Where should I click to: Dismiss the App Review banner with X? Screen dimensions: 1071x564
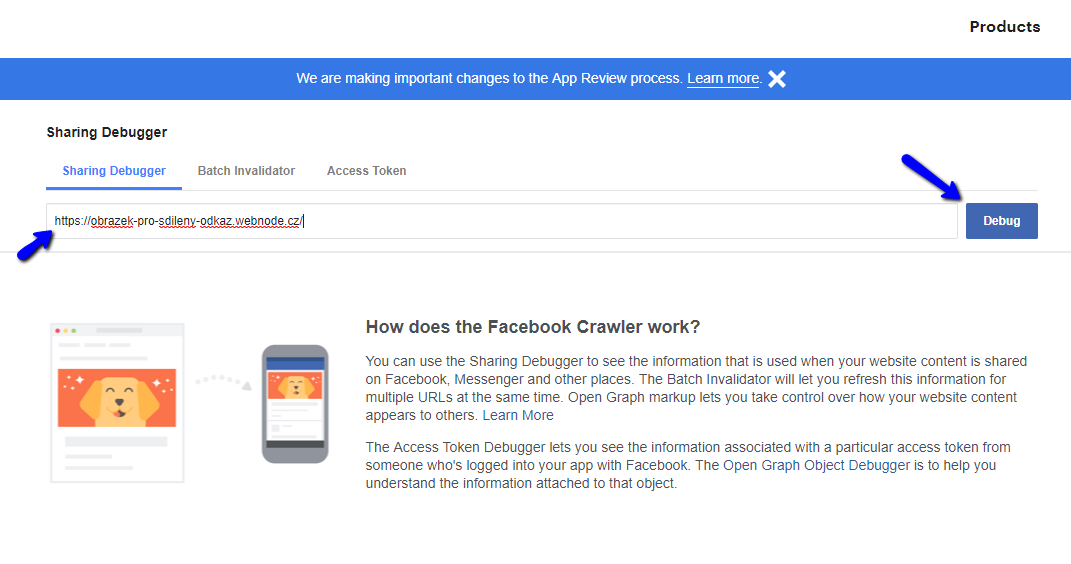click(777, 79)
